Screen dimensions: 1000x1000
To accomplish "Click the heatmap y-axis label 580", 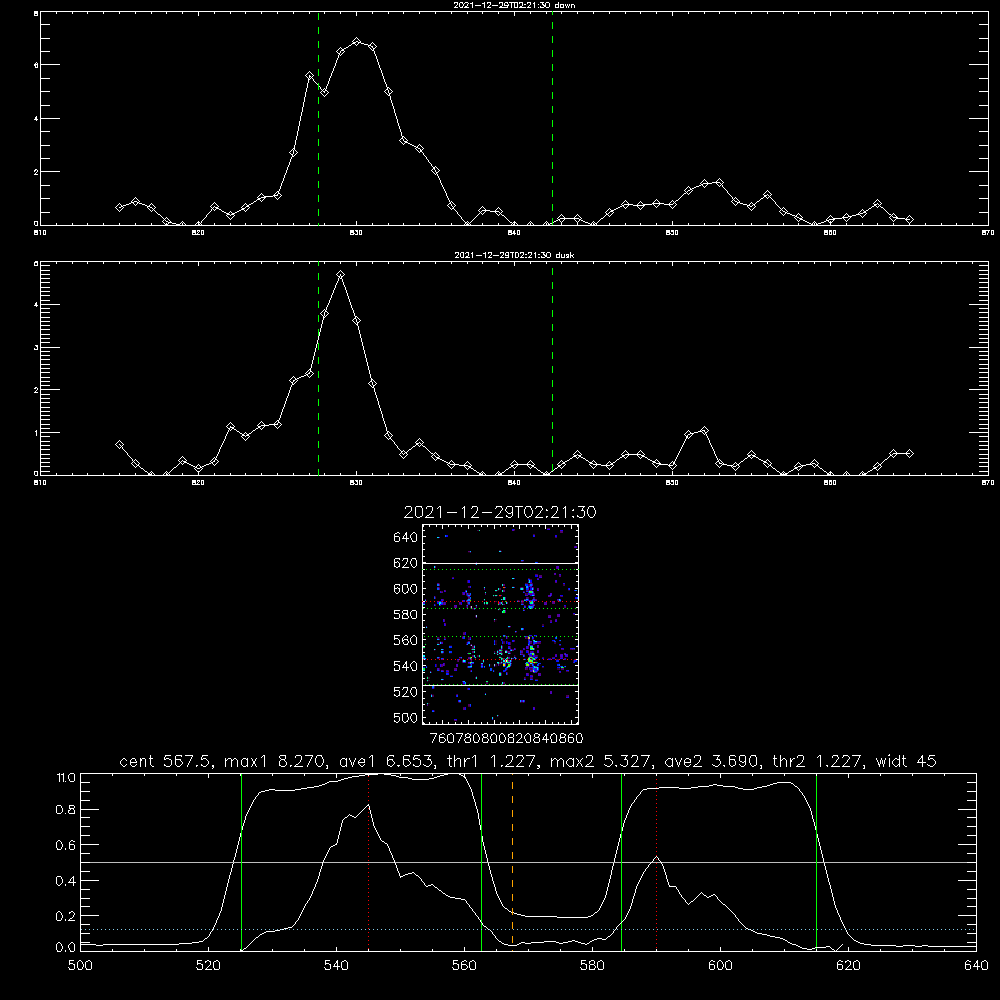I will (x=406, y=615).
